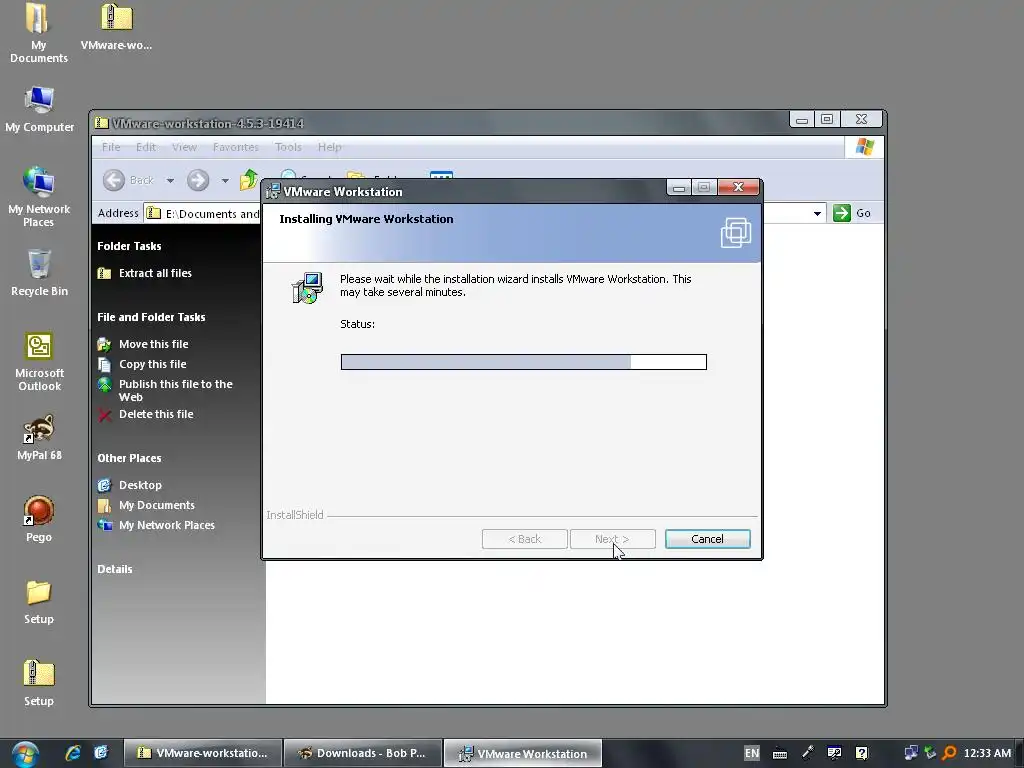
Task: Click VMware installer title bar icon
Action: coord(272,191)
